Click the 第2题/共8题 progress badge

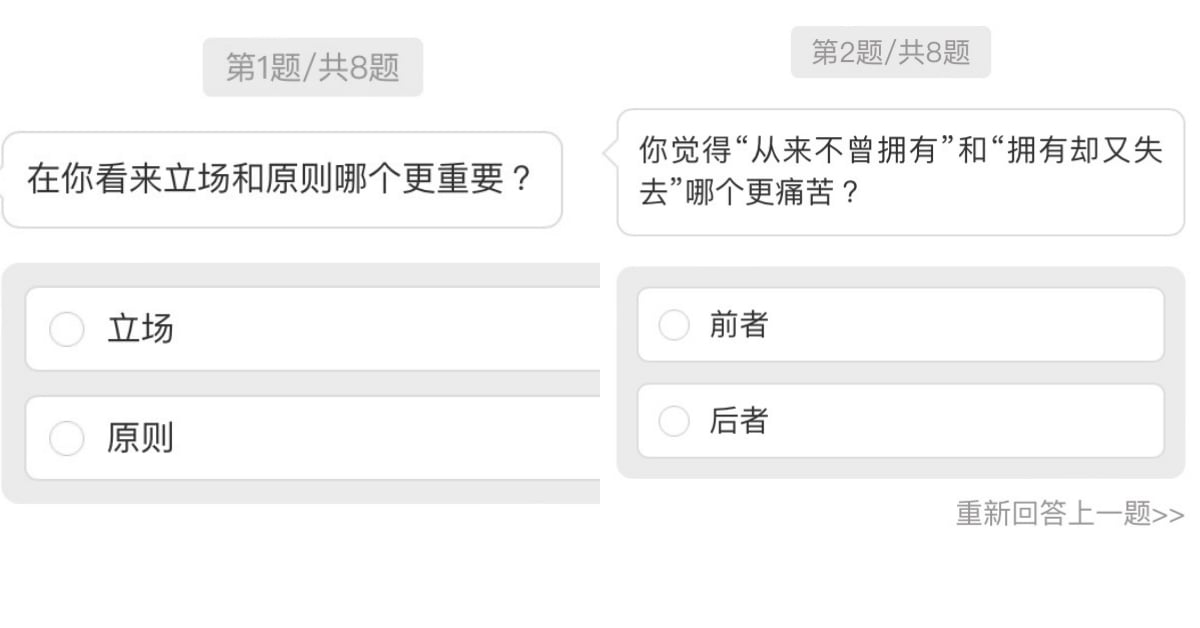click(890, 52)
